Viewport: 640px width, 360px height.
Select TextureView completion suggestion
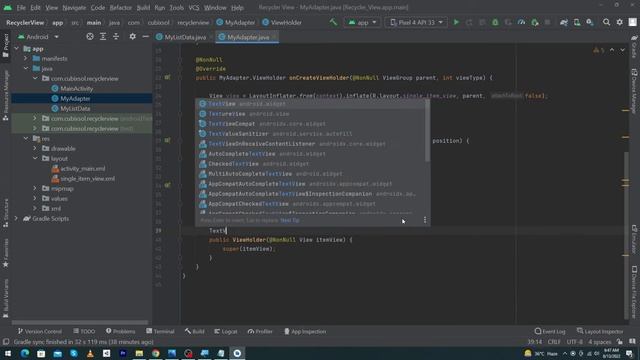click(310, 114)
